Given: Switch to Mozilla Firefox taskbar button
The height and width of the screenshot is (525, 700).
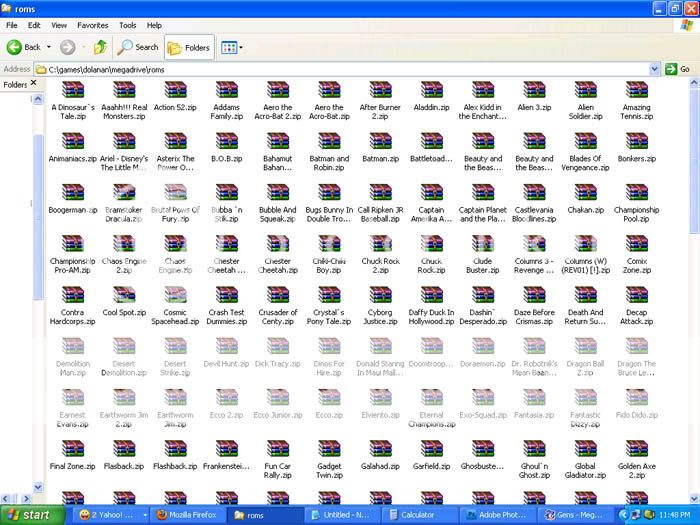Looking at the screenshot, I should (188, 515).
